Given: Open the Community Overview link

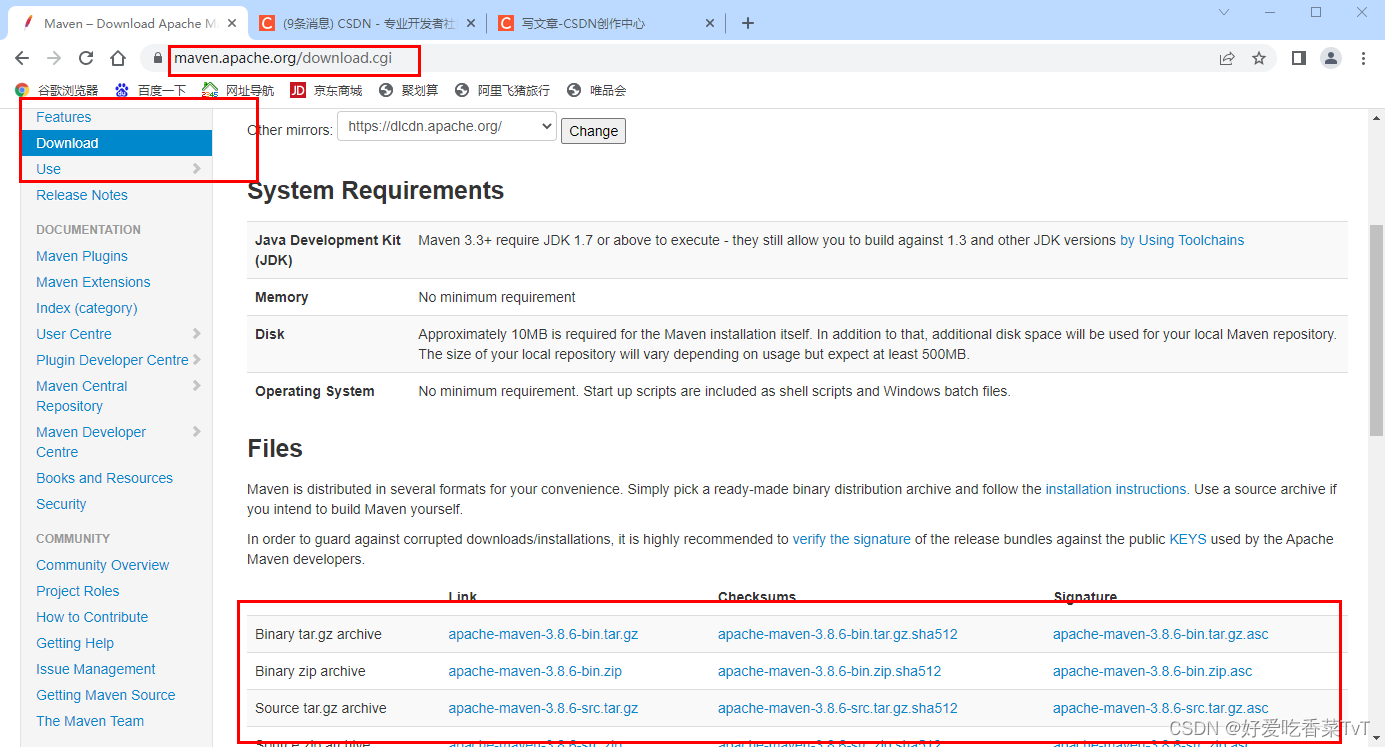Looking at the screenshot, I should tap(103, 565).
